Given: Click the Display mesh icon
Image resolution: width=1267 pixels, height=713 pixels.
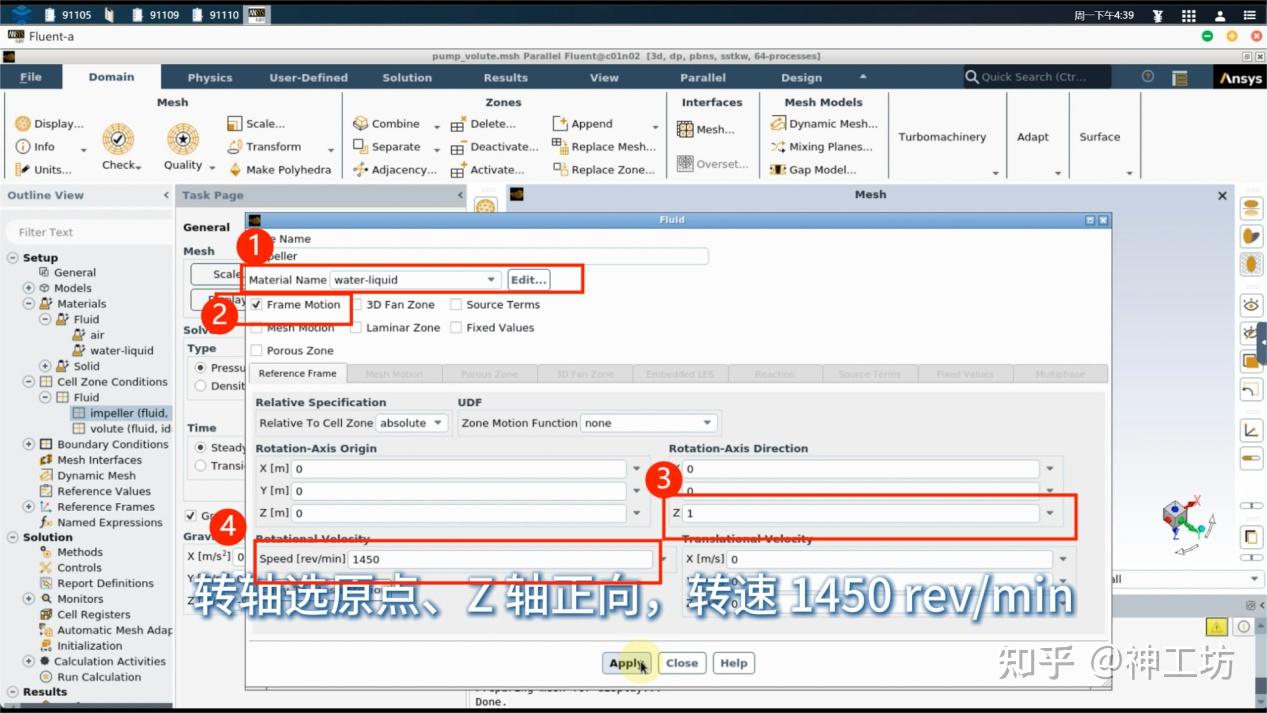Looking at the screenshot, I should tap(22, 124).
